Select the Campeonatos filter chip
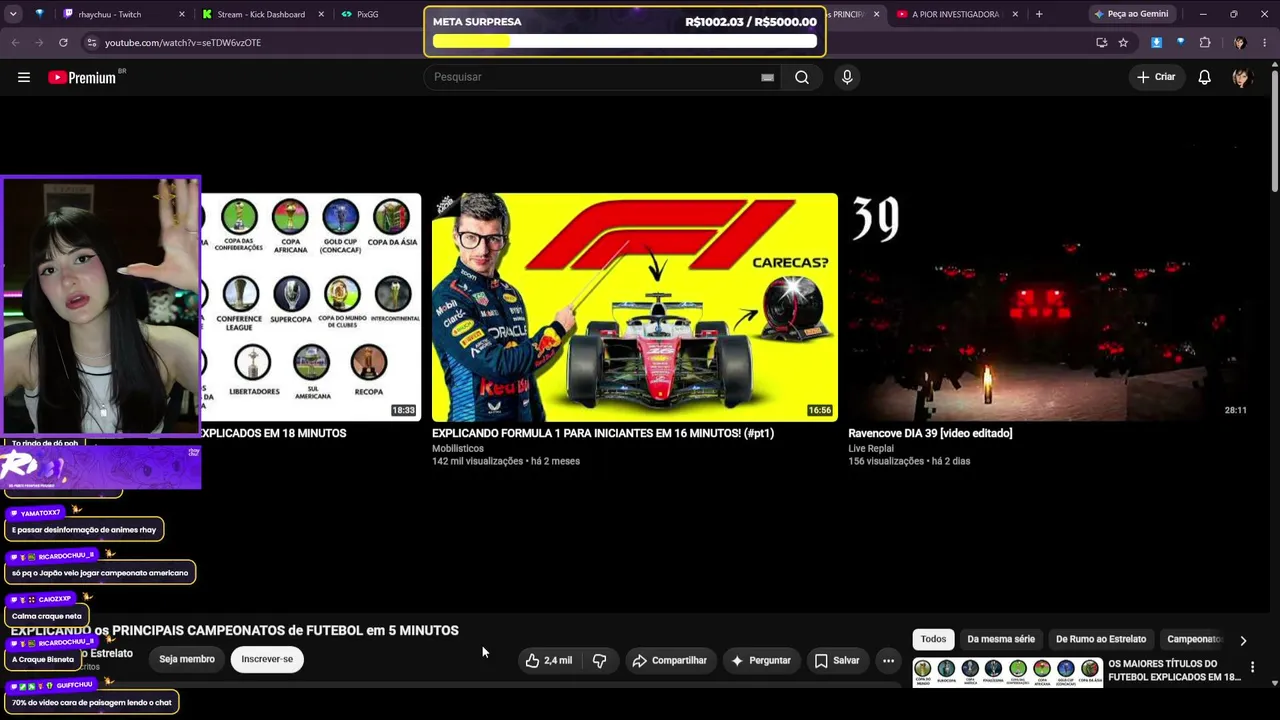 coord(1194,639)
